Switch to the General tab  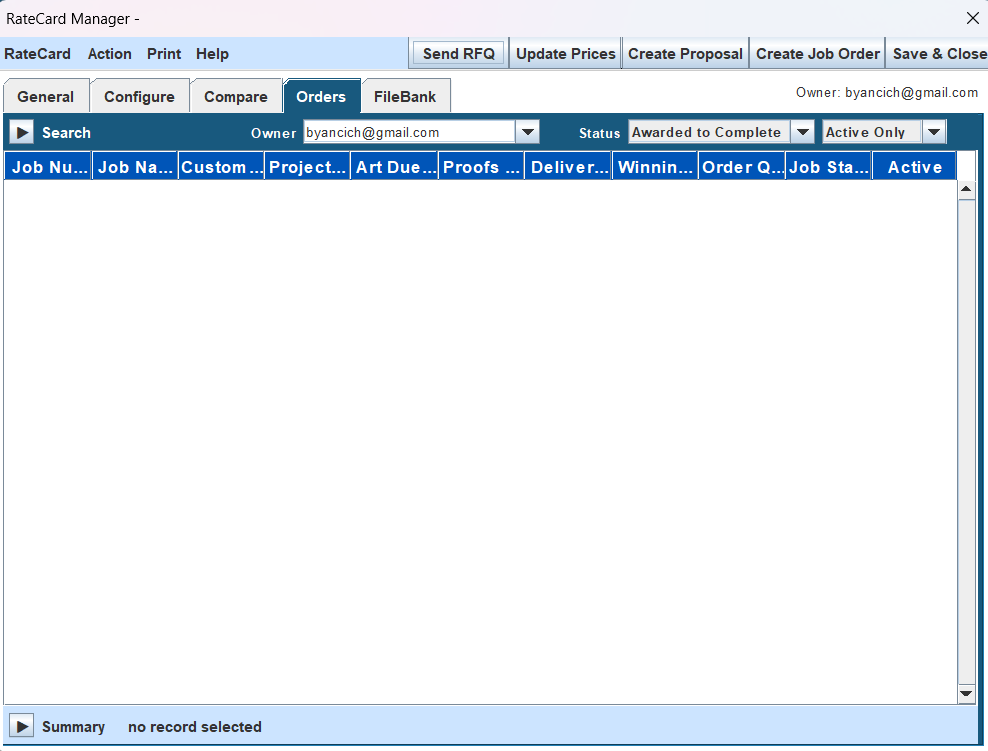tap(46, 97)
